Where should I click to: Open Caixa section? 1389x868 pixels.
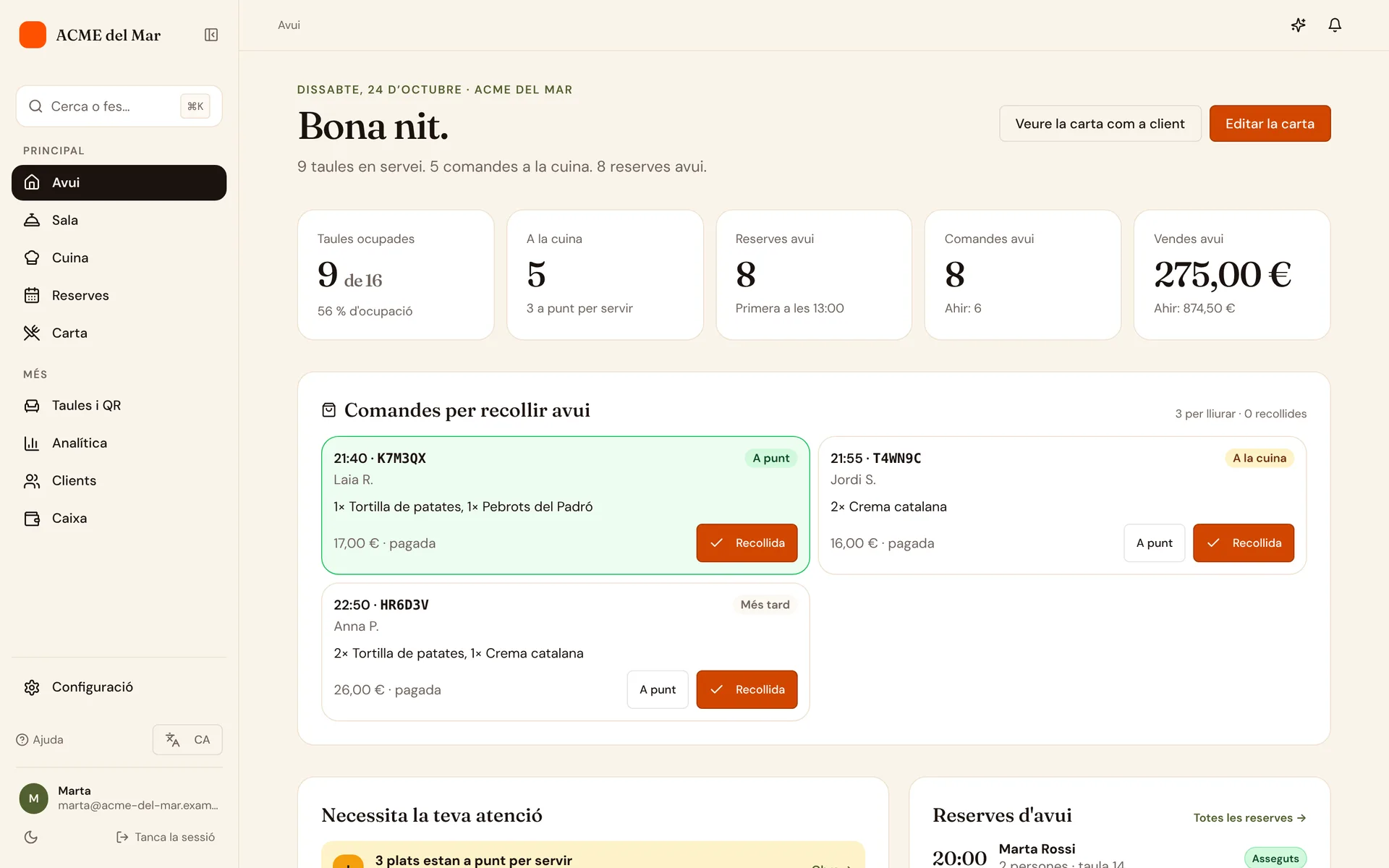[x=119, y=518]
